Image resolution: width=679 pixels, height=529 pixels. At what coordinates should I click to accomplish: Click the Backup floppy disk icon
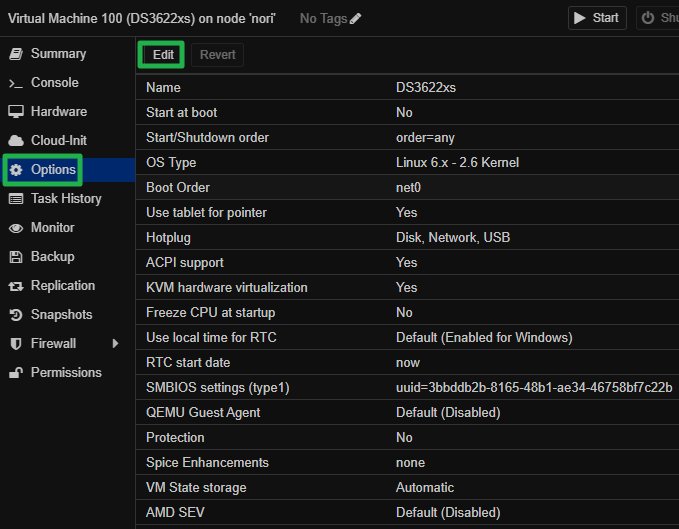(15, 257)
